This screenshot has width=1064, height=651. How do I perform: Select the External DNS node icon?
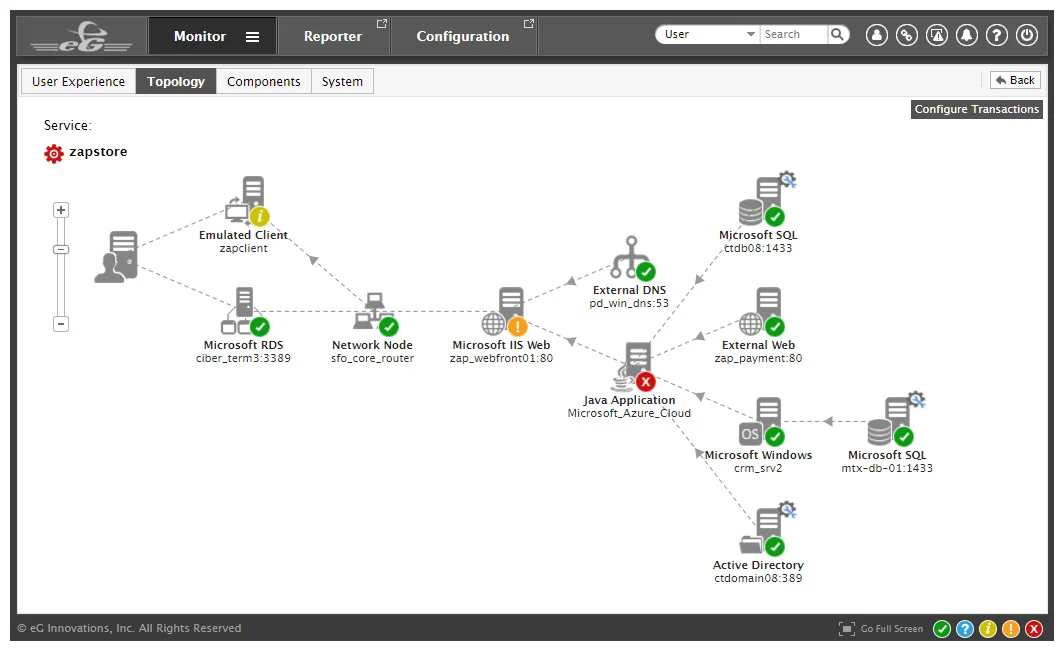(632, 258)
